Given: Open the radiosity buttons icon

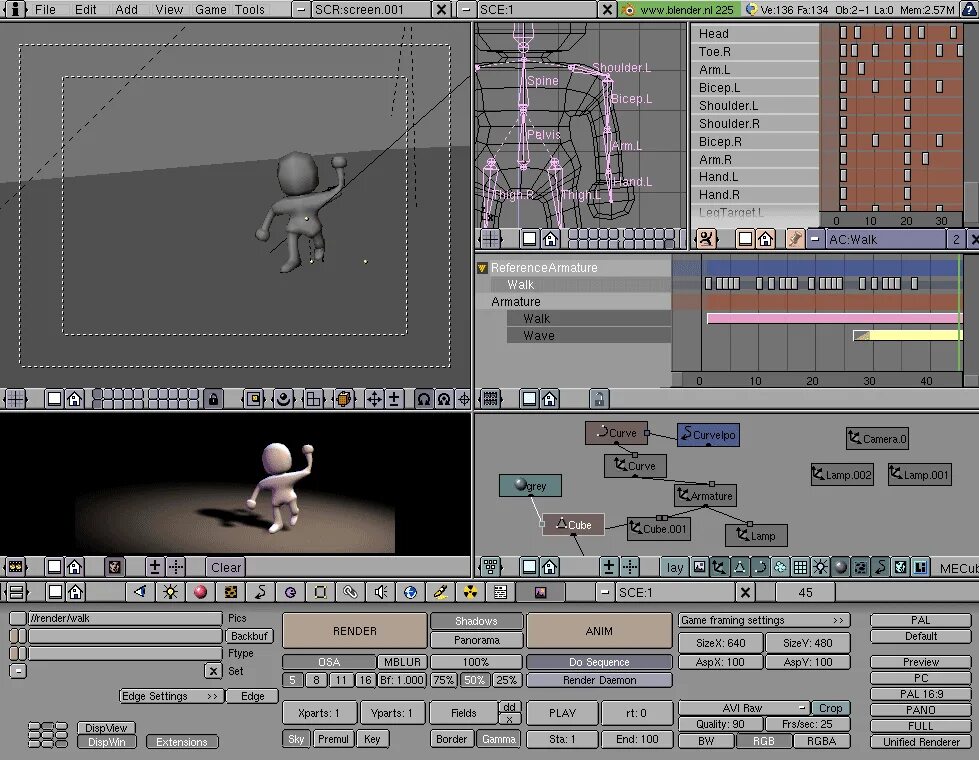Looking at the screenshot, I should pos(471,592).
